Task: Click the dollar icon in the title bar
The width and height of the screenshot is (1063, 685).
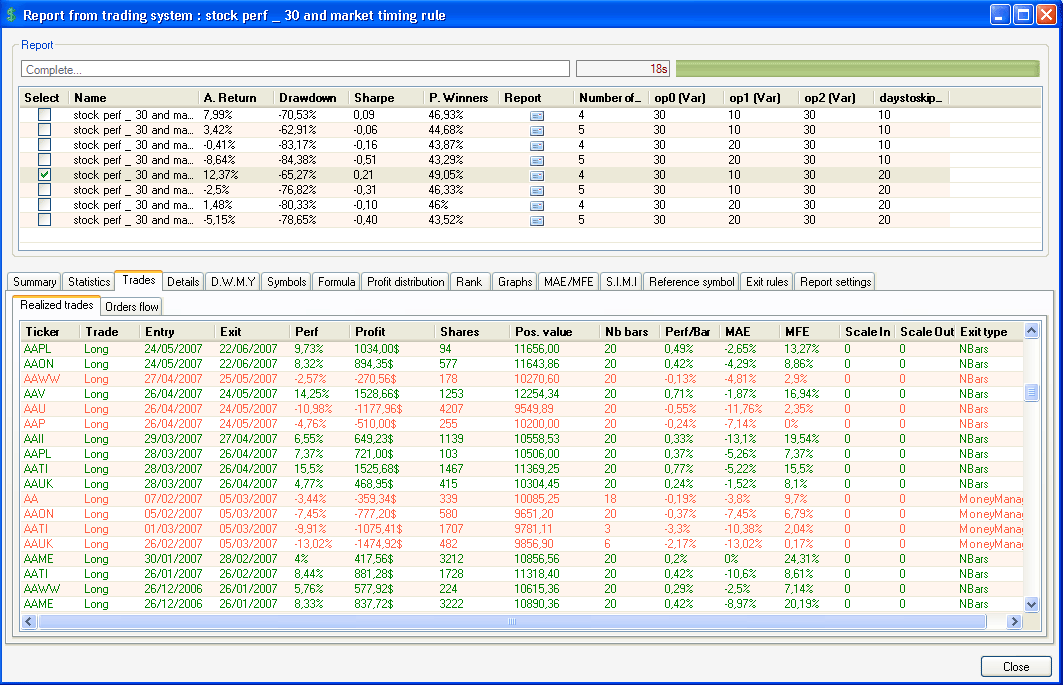Action: (13, 13)
